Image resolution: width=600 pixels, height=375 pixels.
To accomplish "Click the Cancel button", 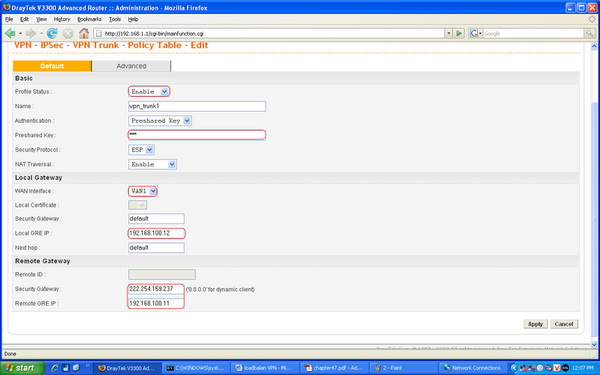I will click(x=564, y=324).
